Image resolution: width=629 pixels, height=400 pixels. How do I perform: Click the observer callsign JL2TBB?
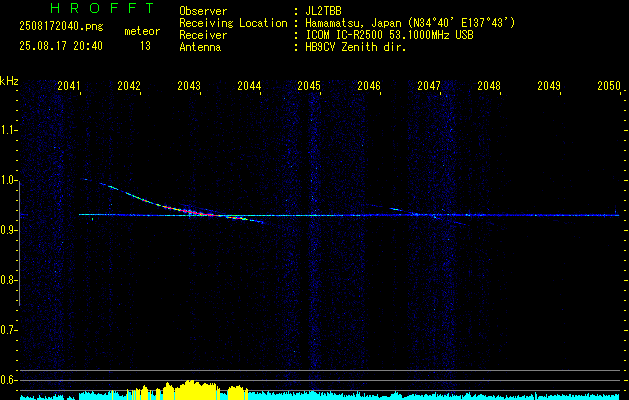(x=323, y=11)
